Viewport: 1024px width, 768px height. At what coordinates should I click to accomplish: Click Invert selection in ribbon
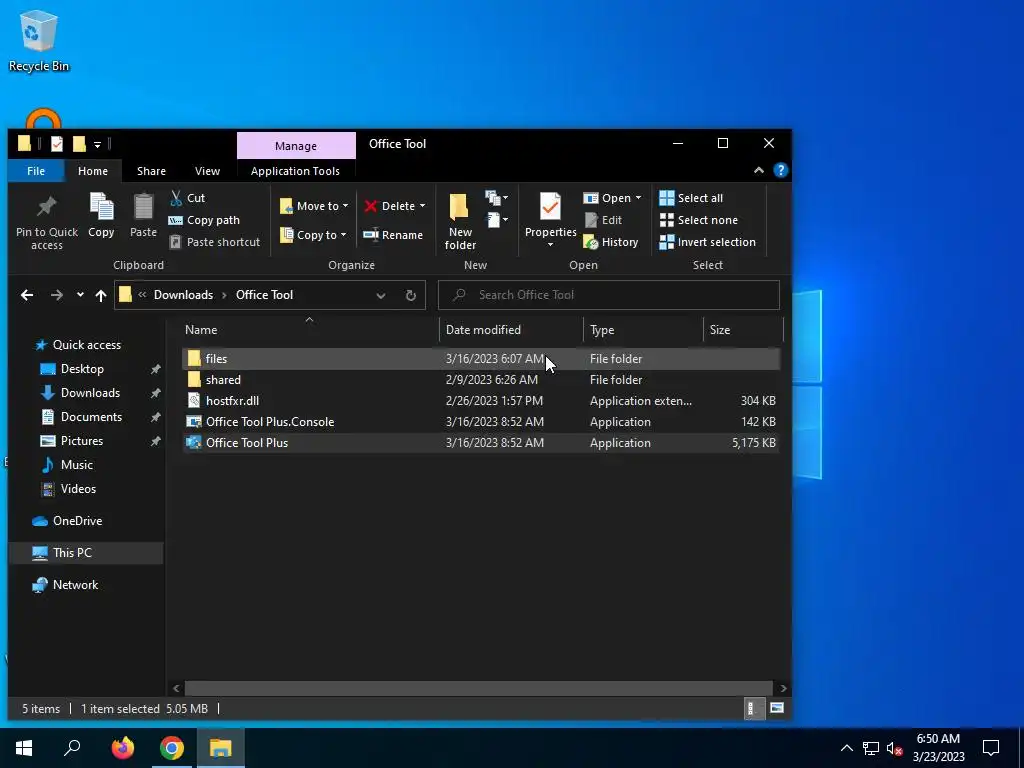coord(707,242)
